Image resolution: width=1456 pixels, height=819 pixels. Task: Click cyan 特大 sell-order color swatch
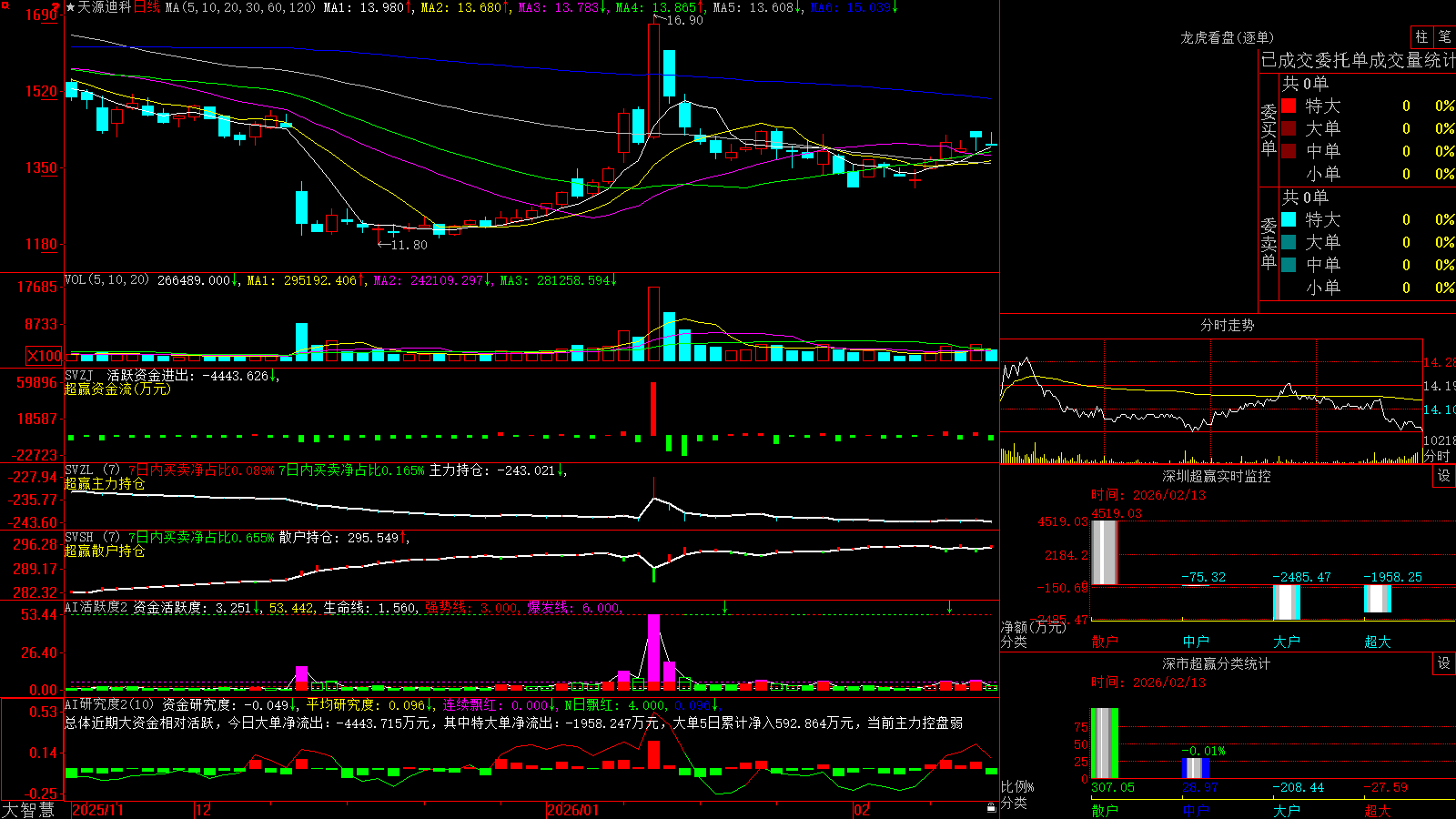[x=1289, y=219]
